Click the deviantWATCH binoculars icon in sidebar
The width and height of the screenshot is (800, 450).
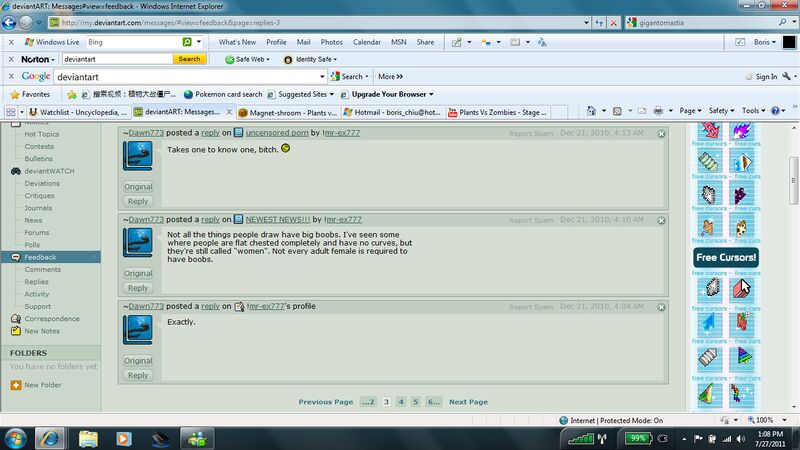(16, 171)
